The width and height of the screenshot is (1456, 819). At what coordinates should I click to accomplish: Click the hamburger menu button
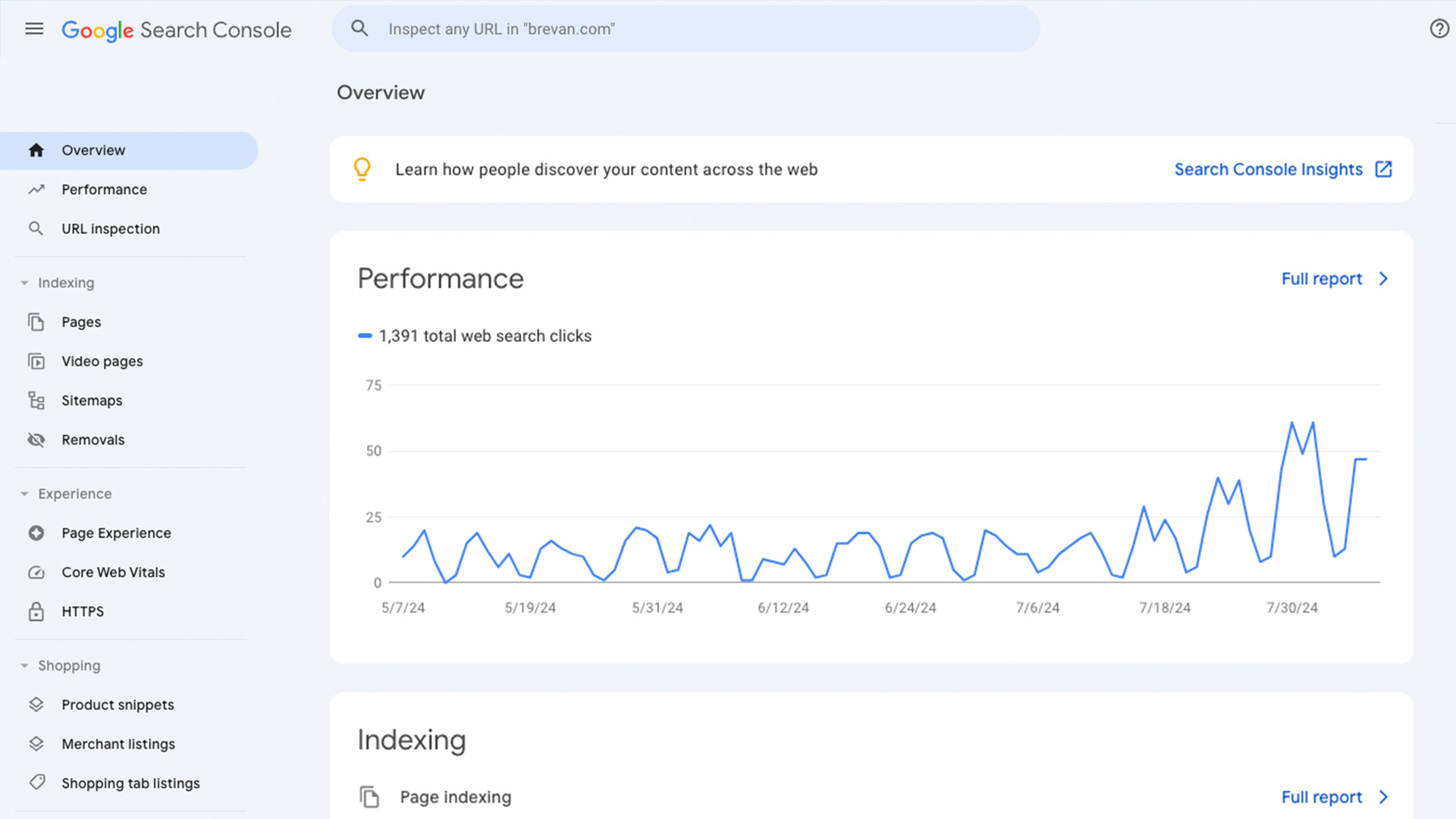click(x=34, y=28)
